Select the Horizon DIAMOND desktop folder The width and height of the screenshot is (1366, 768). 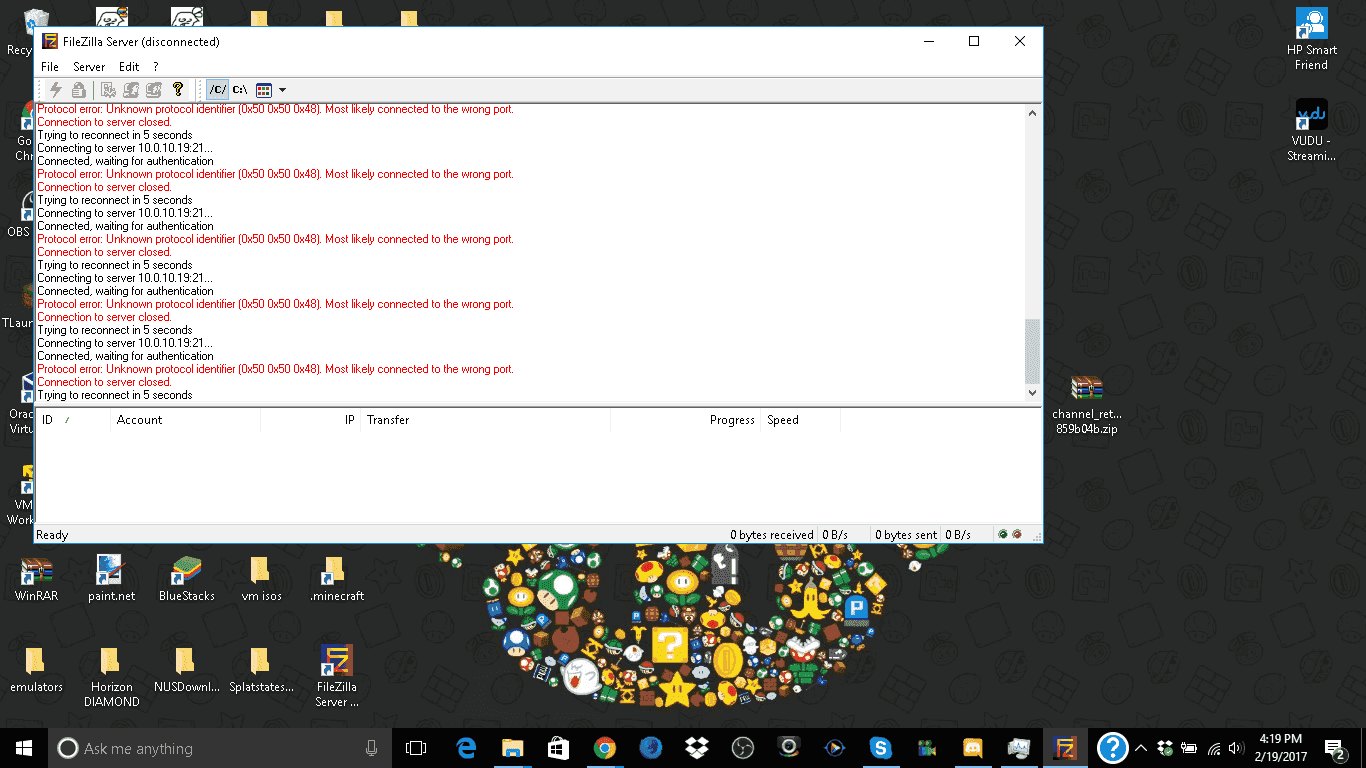(x=111, y=677)
